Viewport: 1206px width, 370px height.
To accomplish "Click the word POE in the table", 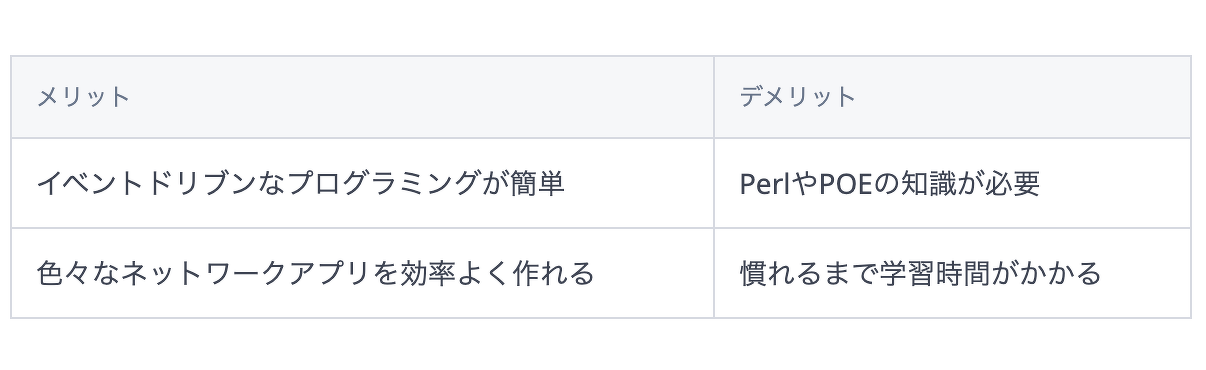I will (847, 184).
